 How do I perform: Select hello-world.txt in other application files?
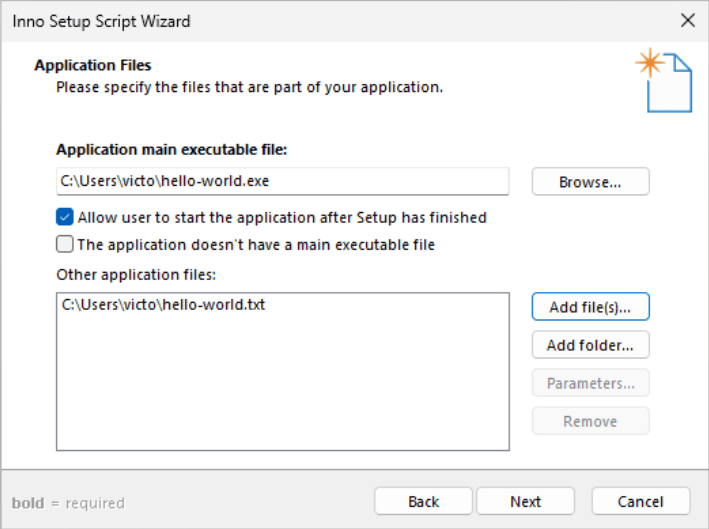(163, 305)
